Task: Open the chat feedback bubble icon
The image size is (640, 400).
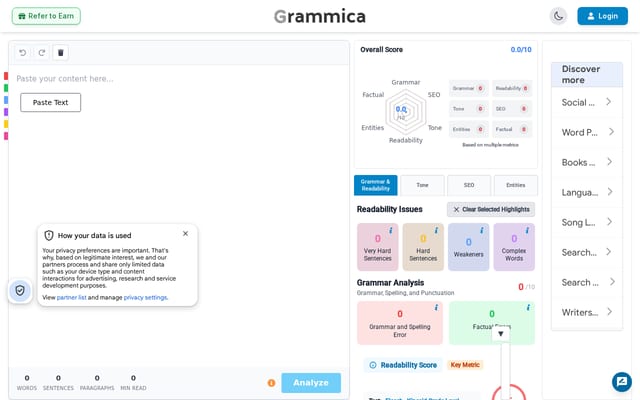Action: click(x=622, y=382)
